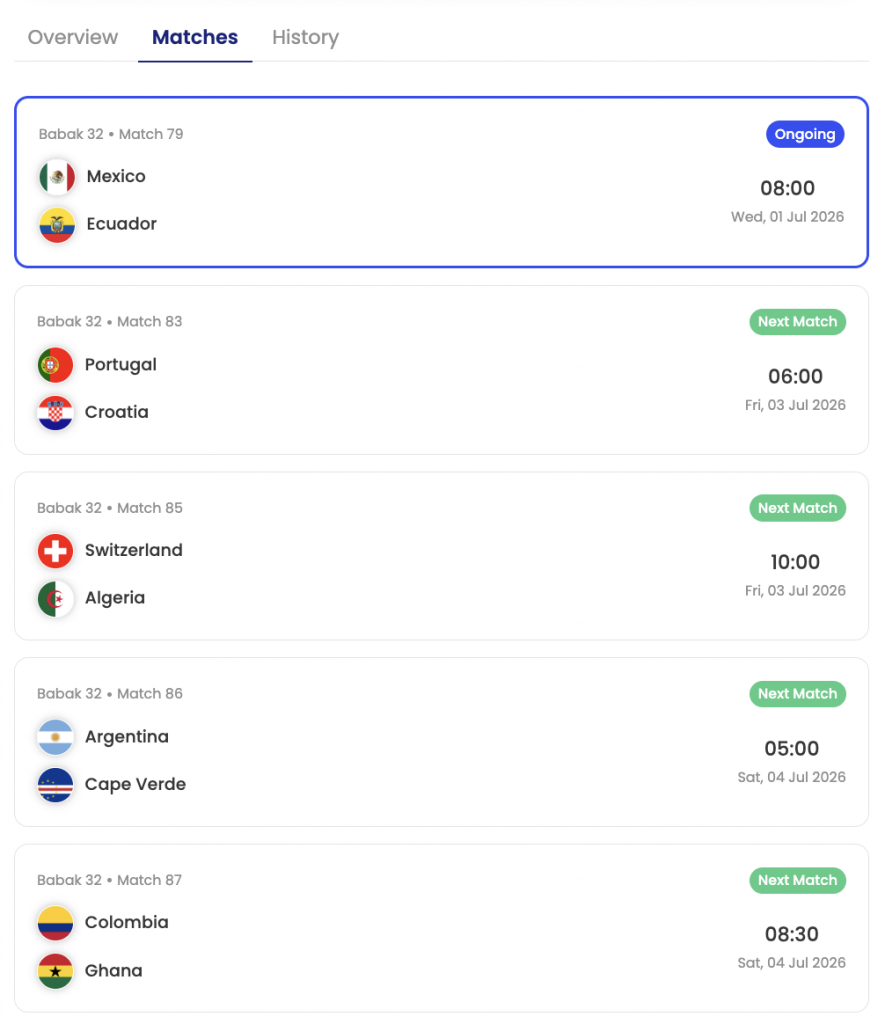Click the Croatia flag icon
Screen dimensions: 885x1024
56,413
